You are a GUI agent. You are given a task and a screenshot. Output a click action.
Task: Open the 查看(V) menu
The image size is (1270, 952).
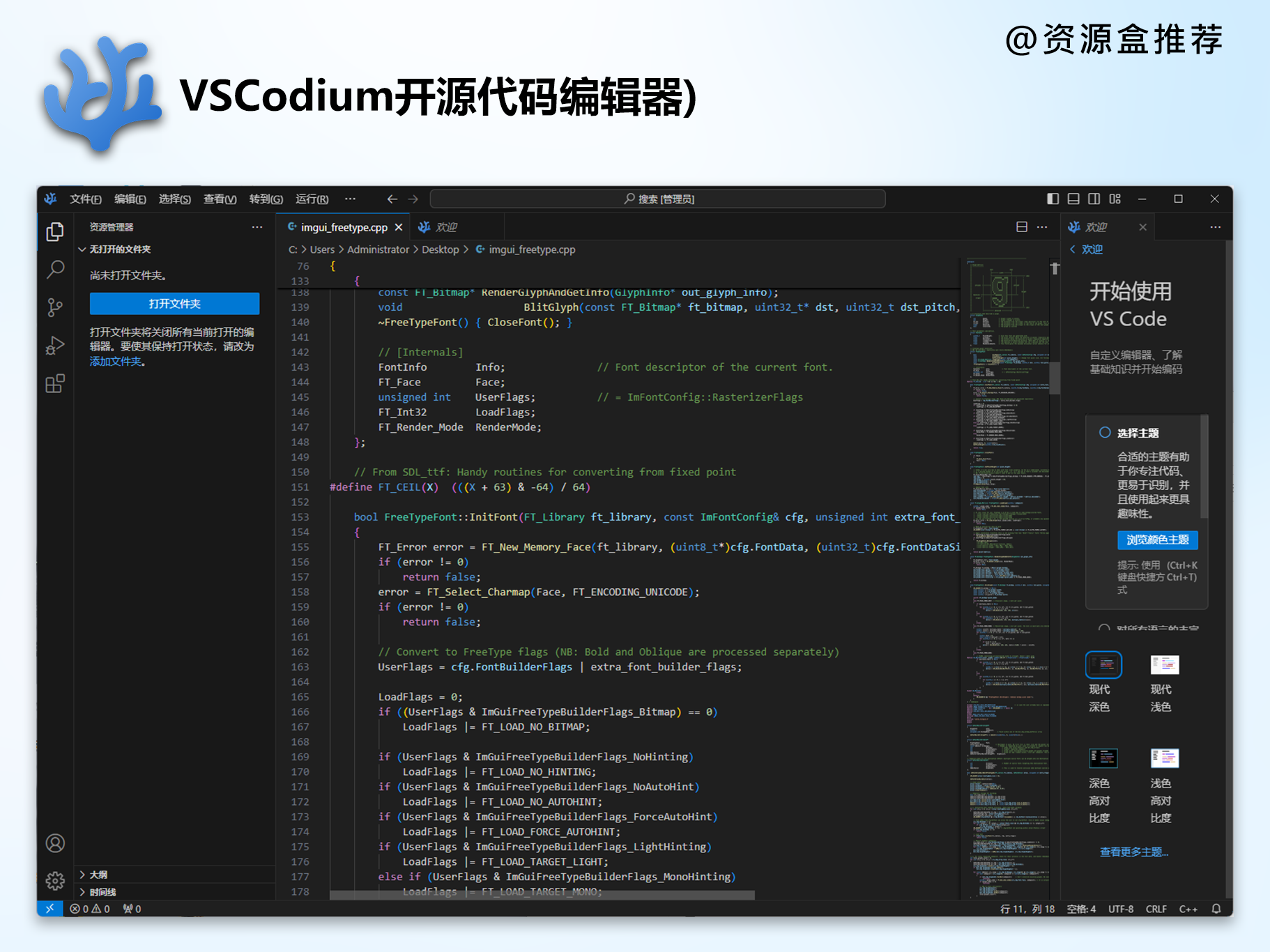pos(220,199)
